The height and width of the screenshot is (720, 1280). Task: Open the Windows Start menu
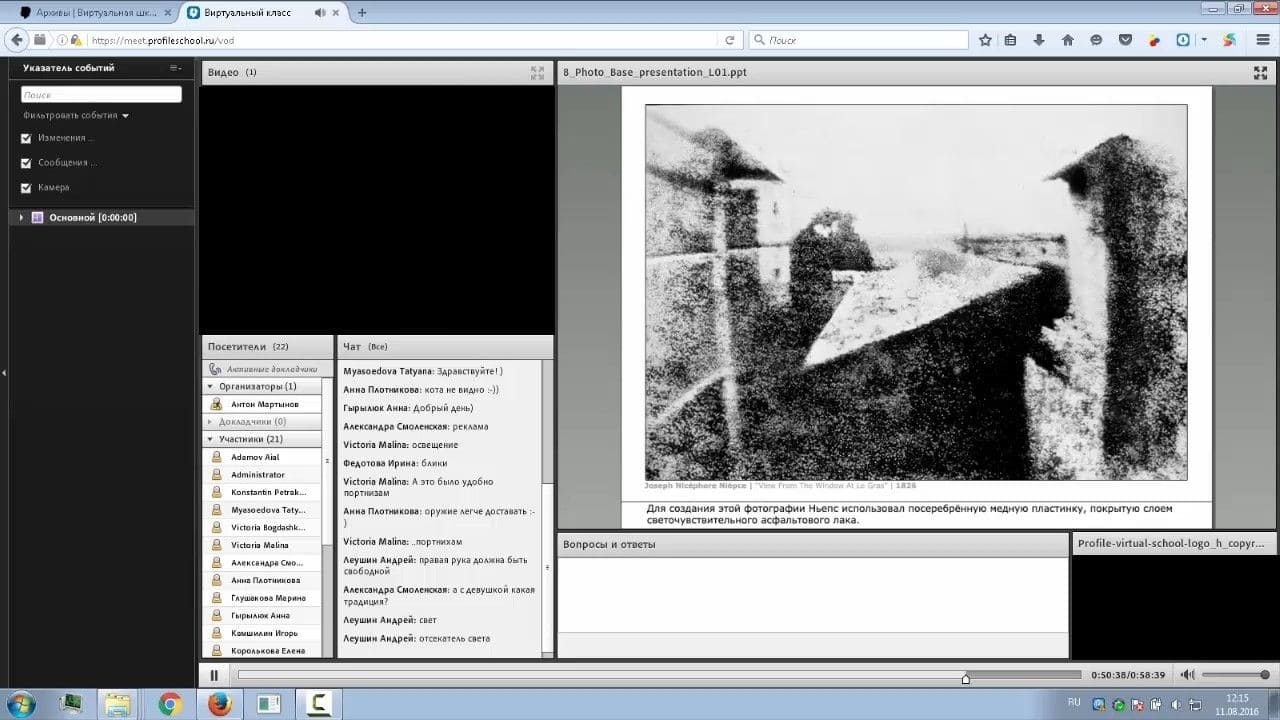21,704
